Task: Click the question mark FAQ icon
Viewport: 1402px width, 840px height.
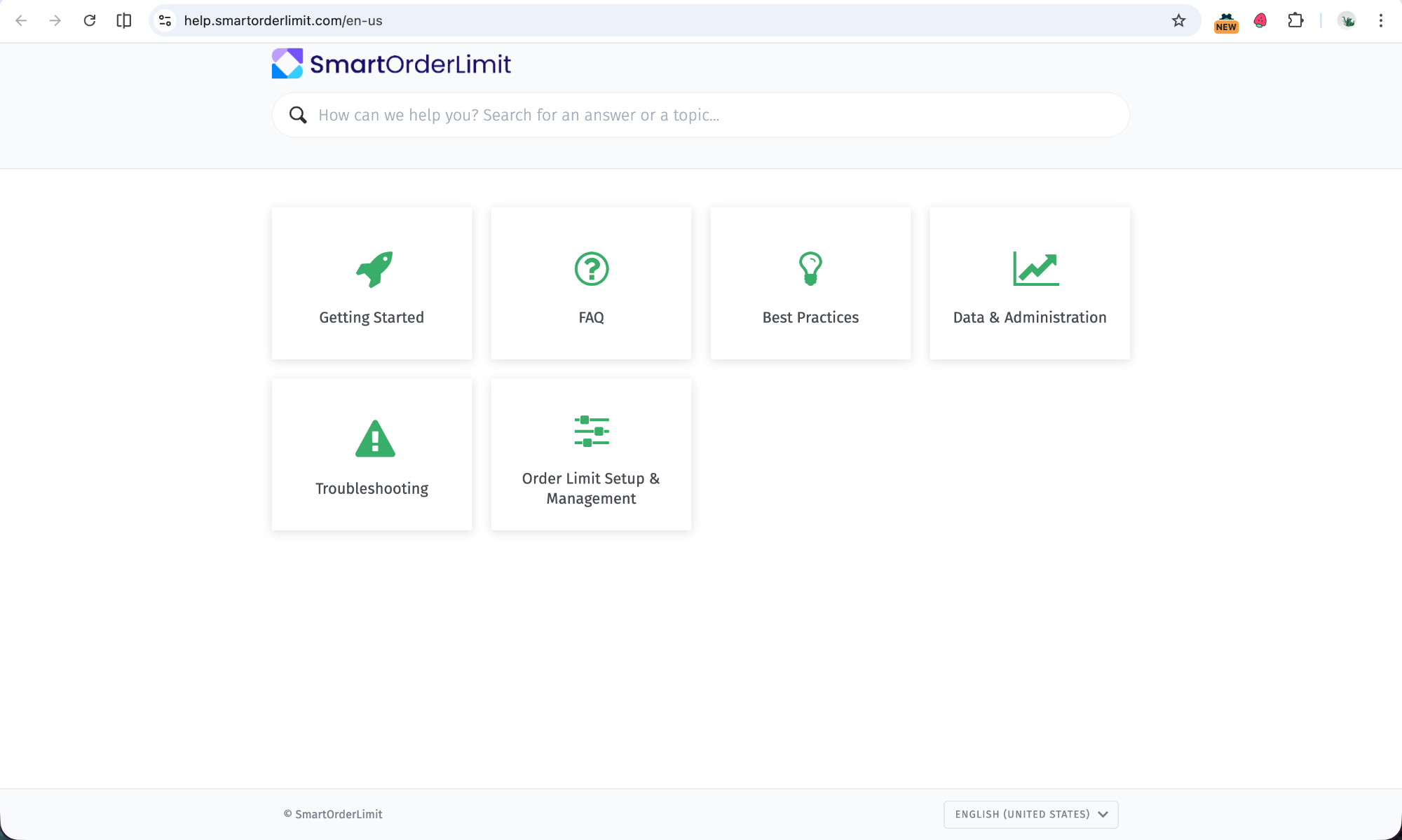Action: [591, 269]
